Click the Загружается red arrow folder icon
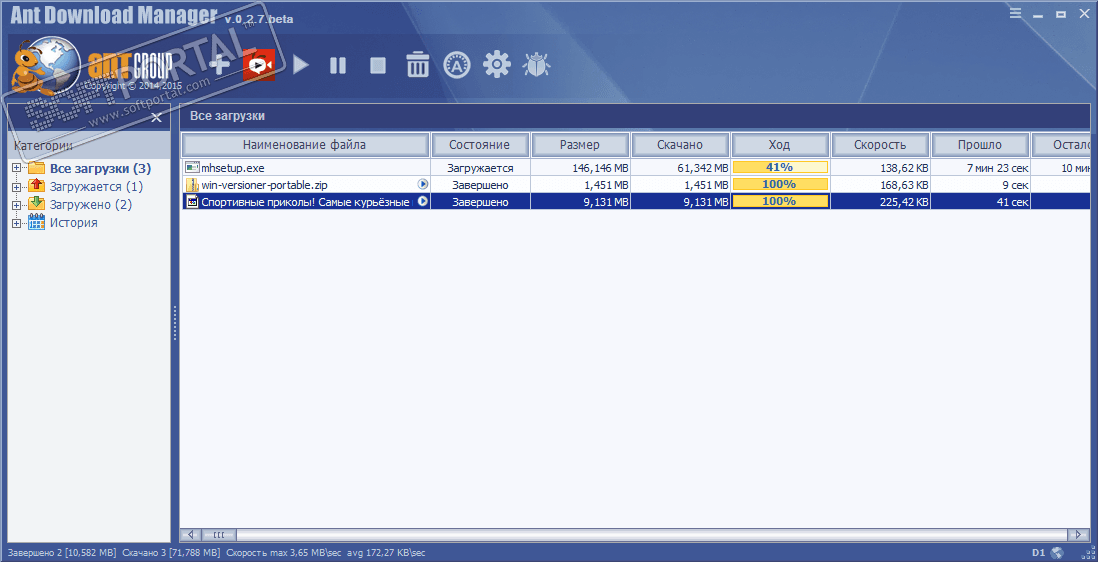This screenshot has height=562, width=1098. coord(36,185)
